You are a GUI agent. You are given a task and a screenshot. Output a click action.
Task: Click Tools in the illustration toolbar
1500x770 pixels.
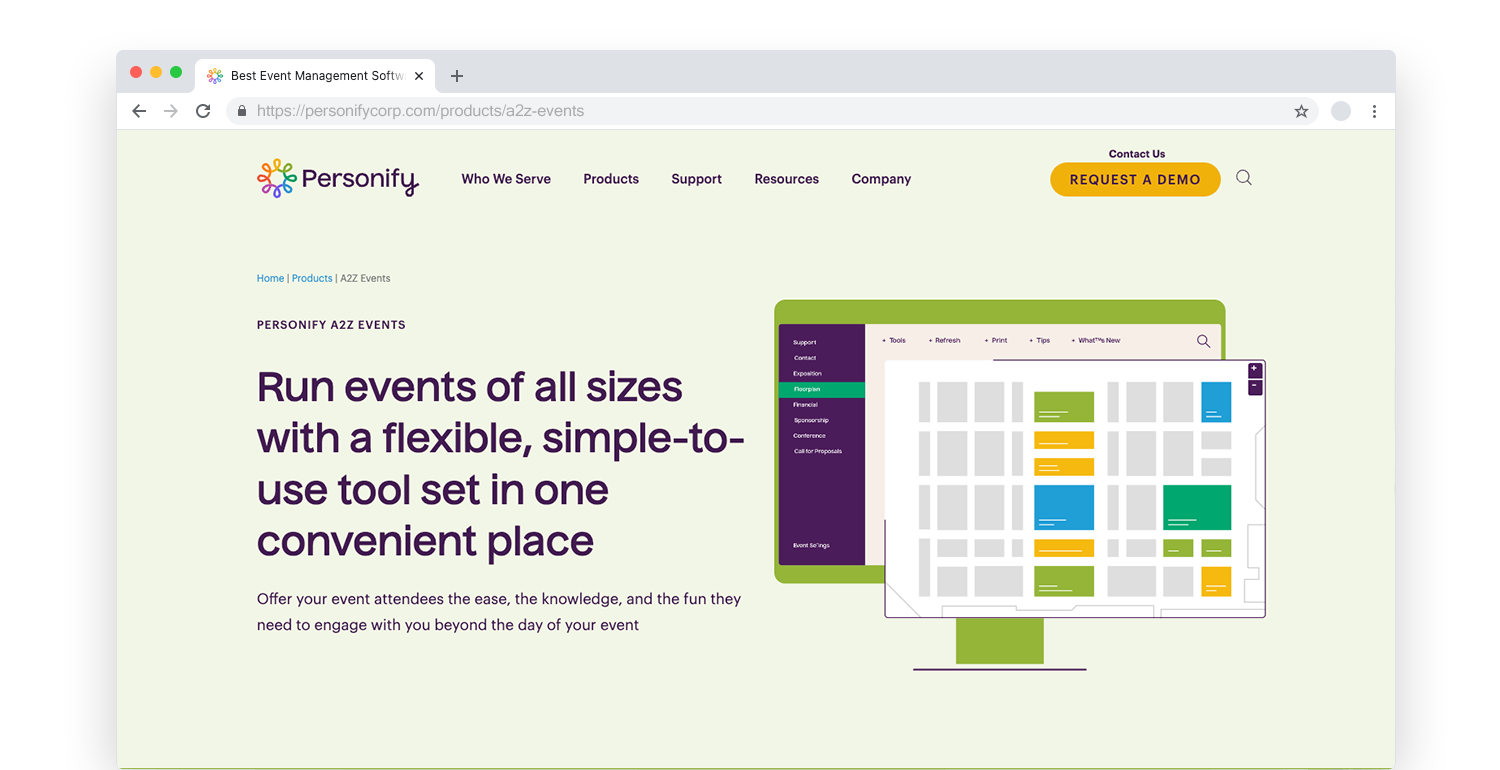(x=894, y=341)
